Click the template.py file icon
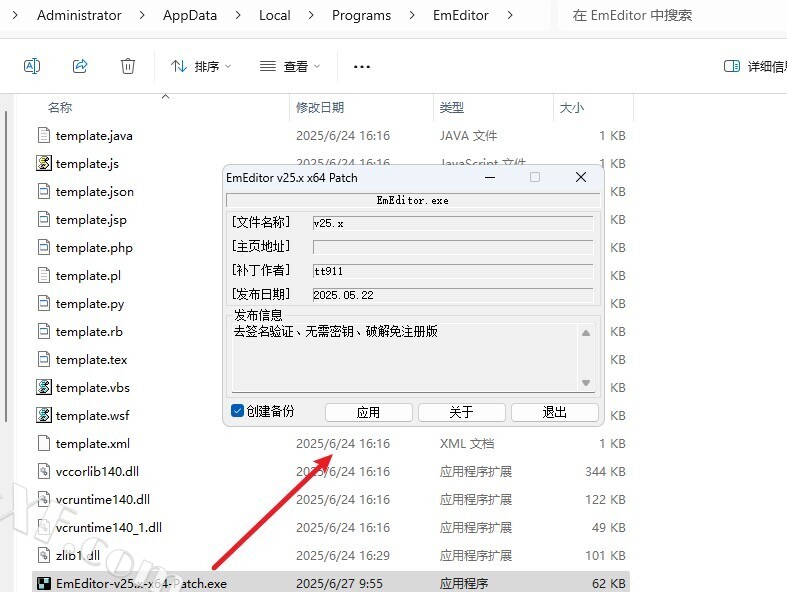Image resolution: width=787 pixels, height=592 pixels. (44, 303)
